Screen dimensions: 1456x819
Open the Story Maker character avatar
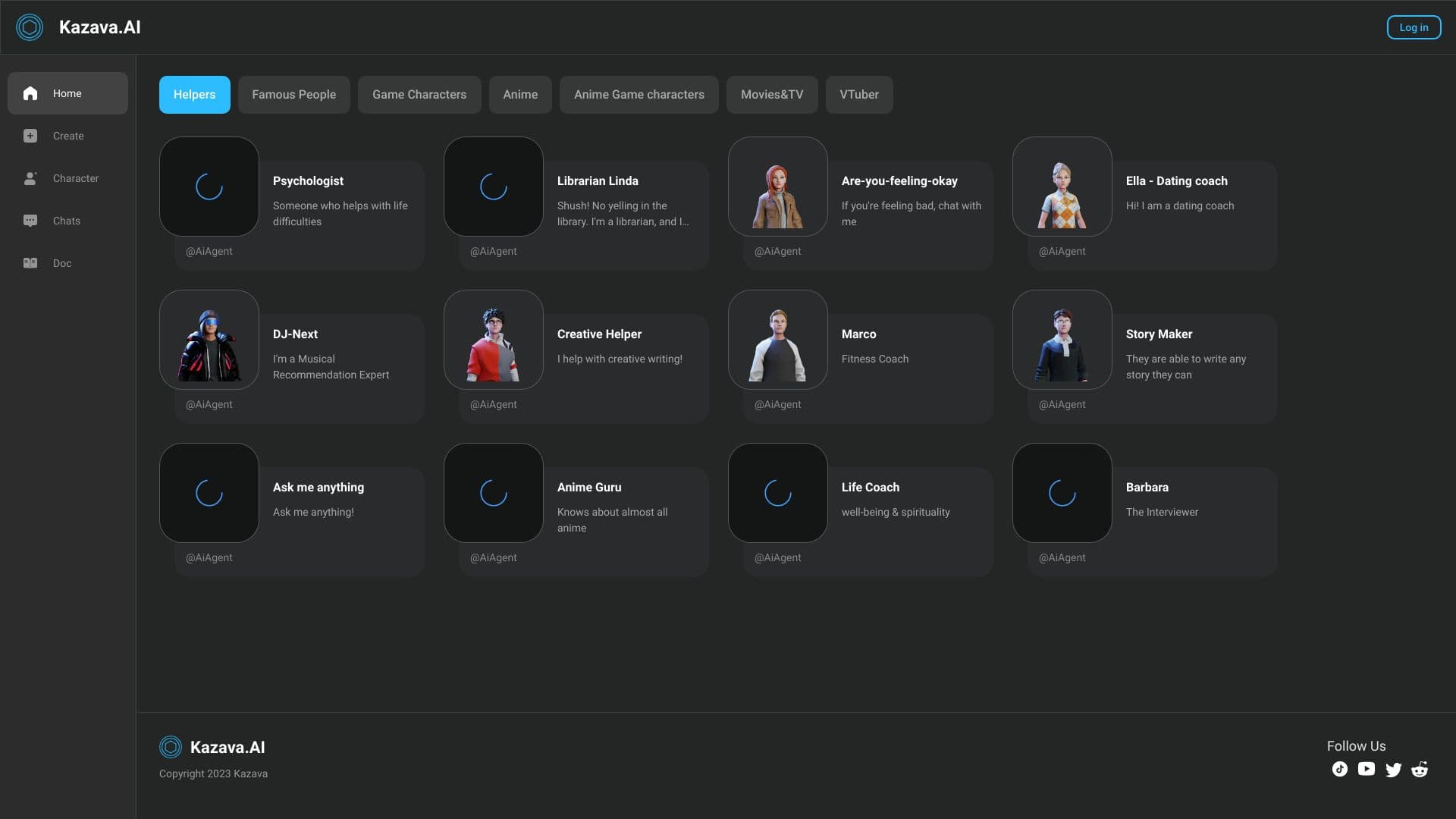click(1062, 340)
